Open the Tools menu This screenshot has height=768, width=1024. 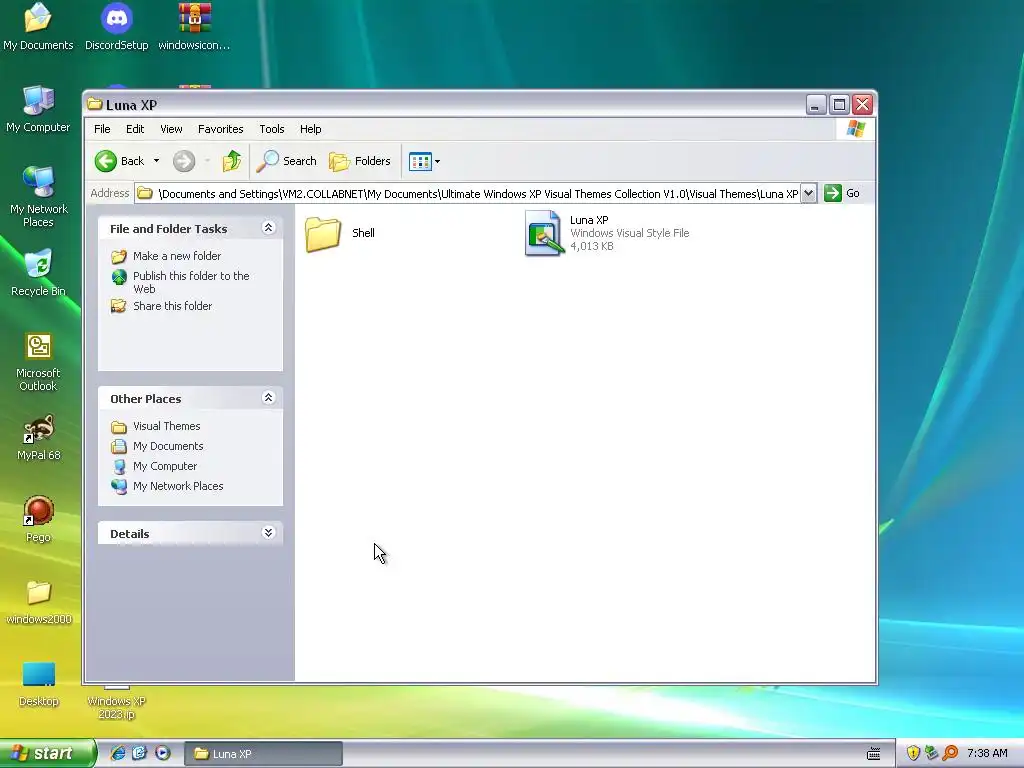pyautogui.click(x=272, y=129)
